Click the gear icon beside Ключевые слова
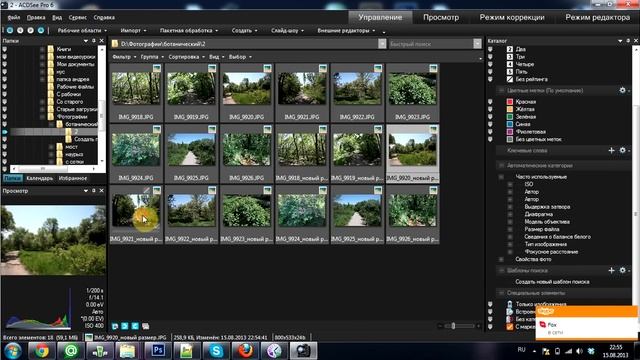 (x=622, y=151)
